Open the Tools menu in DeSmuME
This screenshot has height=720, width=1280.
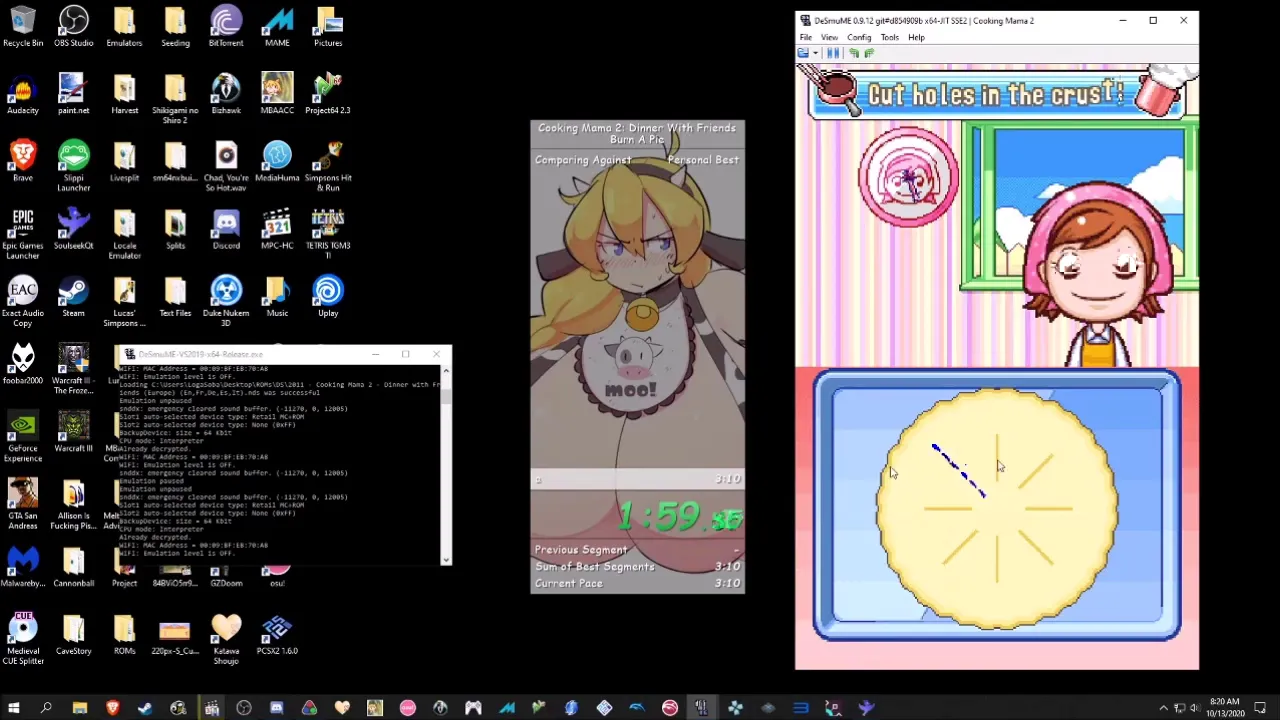click(x=889, y=37)
